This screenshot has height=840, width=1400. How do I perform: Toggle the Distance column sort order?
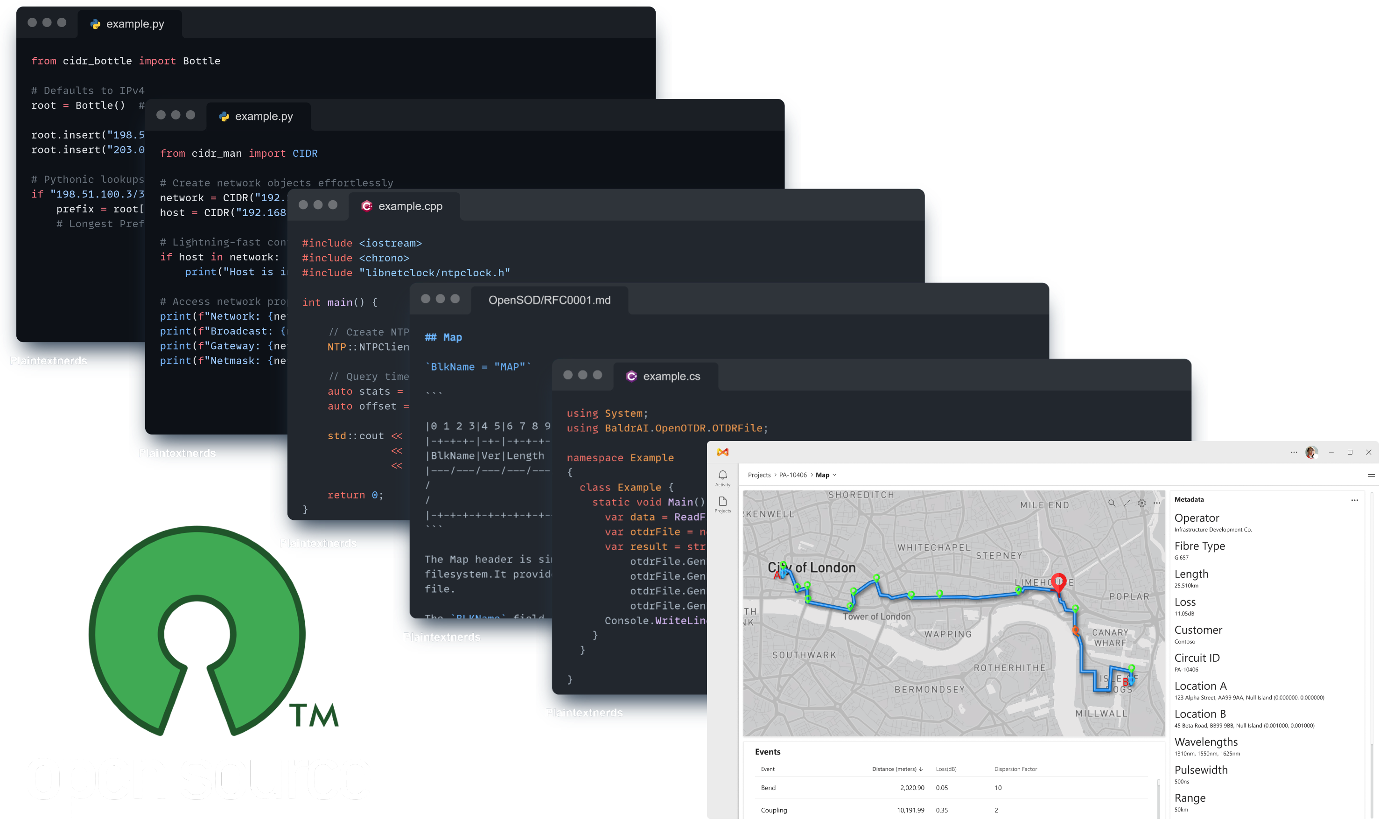[x=921, y=769]
